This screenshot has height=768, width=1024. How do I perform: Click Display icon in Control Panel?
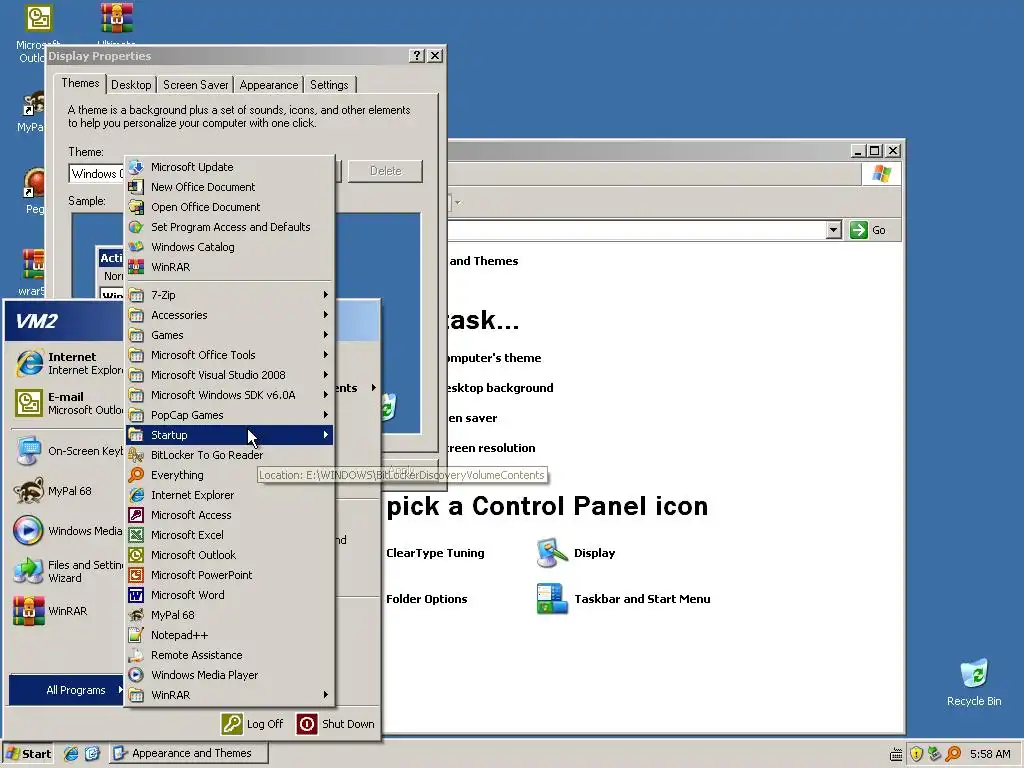552,553
